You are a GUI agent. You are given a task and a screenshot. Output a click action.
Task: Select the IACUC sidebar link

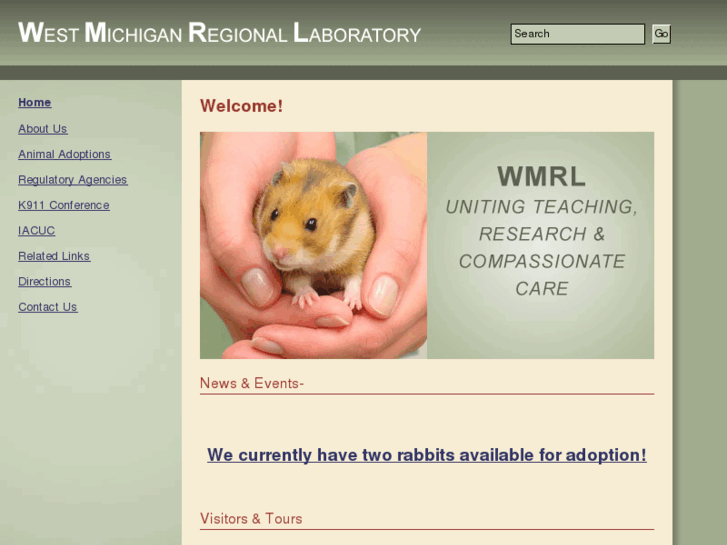[37, 231]
